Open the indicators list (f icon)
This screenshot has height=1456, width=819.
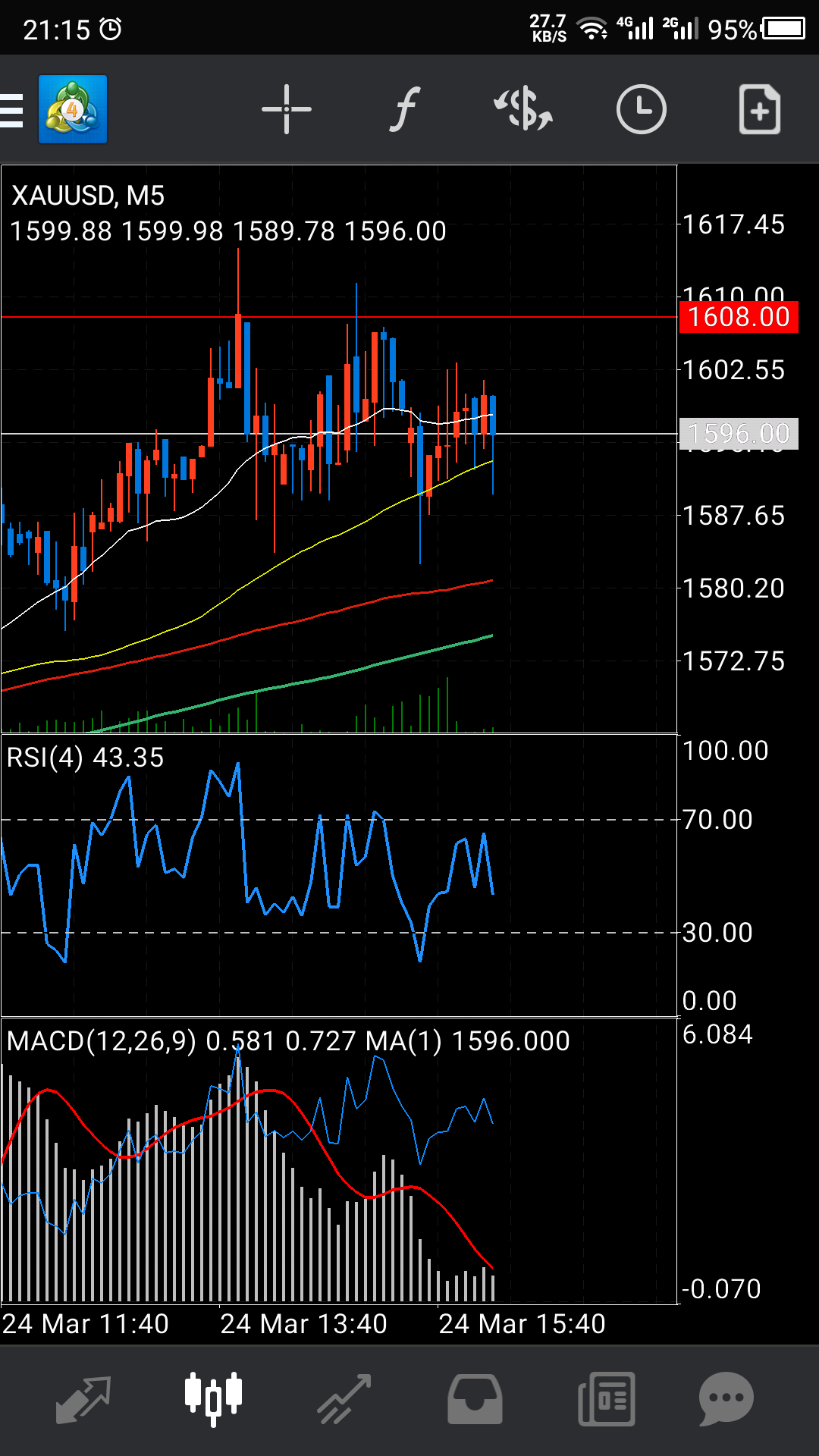[x=405, y=110]
